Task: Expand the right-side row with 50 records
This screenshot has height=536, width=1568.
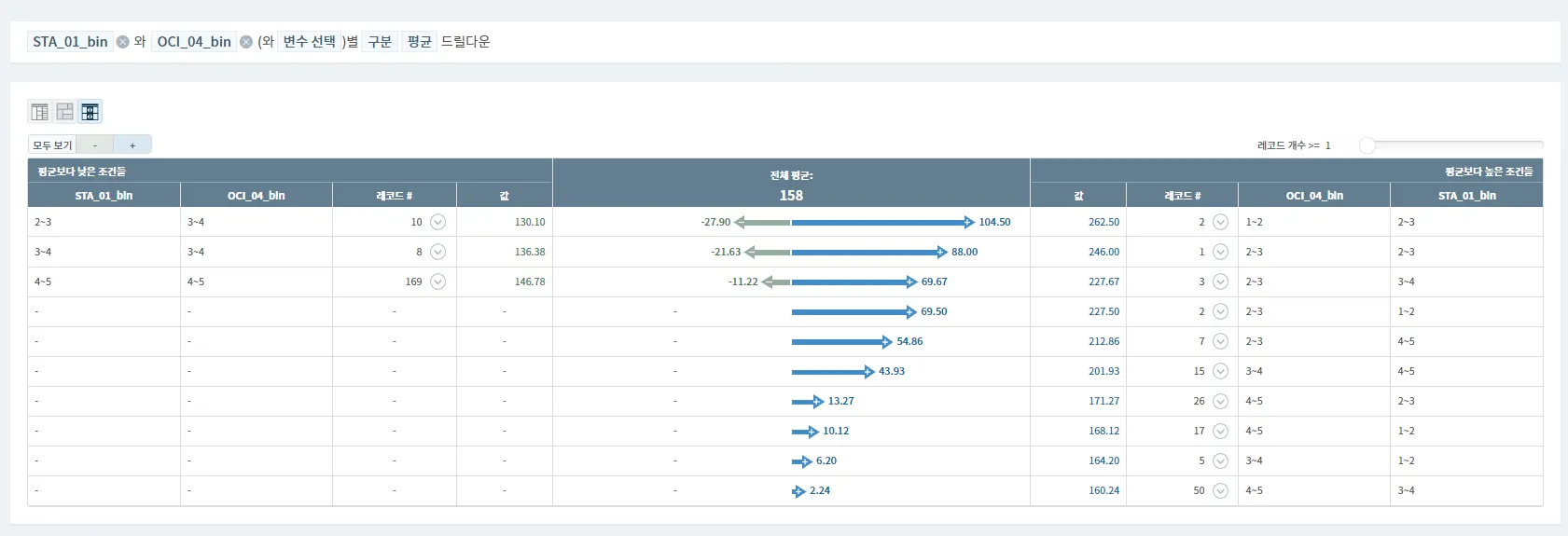Action: [1220, 490]
